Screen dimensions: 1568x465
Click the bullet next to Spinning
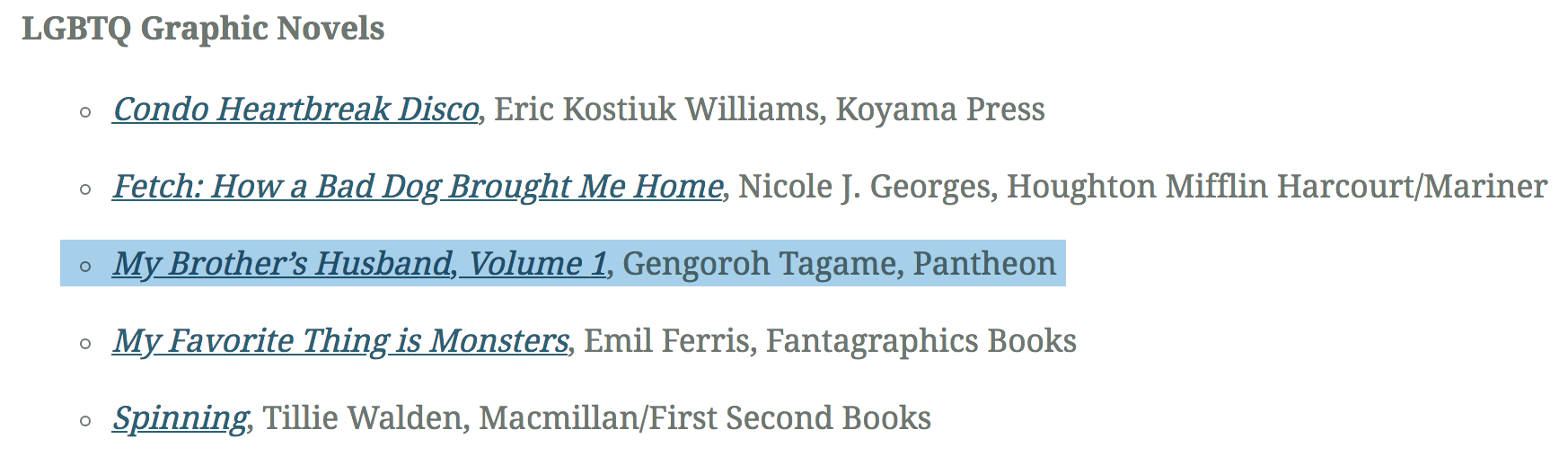click(x=85, y=421)
